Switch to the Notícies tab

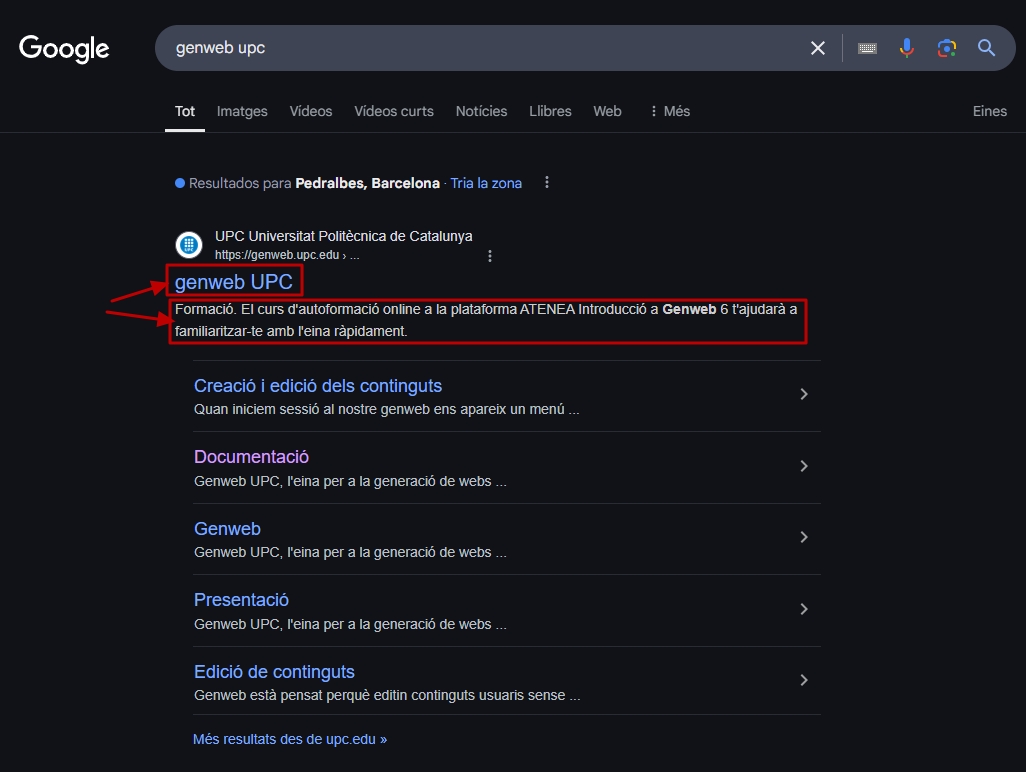[481, 111]
